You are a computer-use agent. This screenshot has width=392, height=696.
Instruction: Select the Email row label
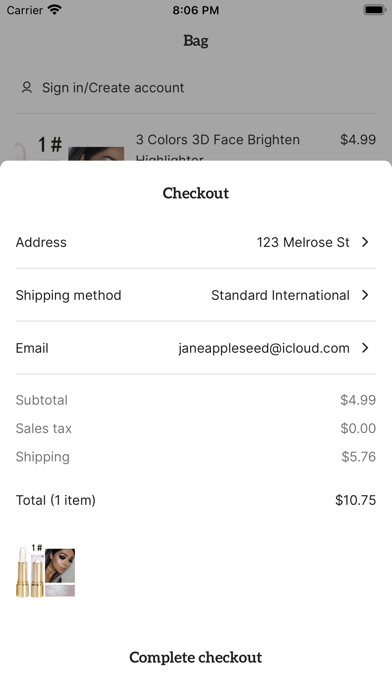point(32,348)
